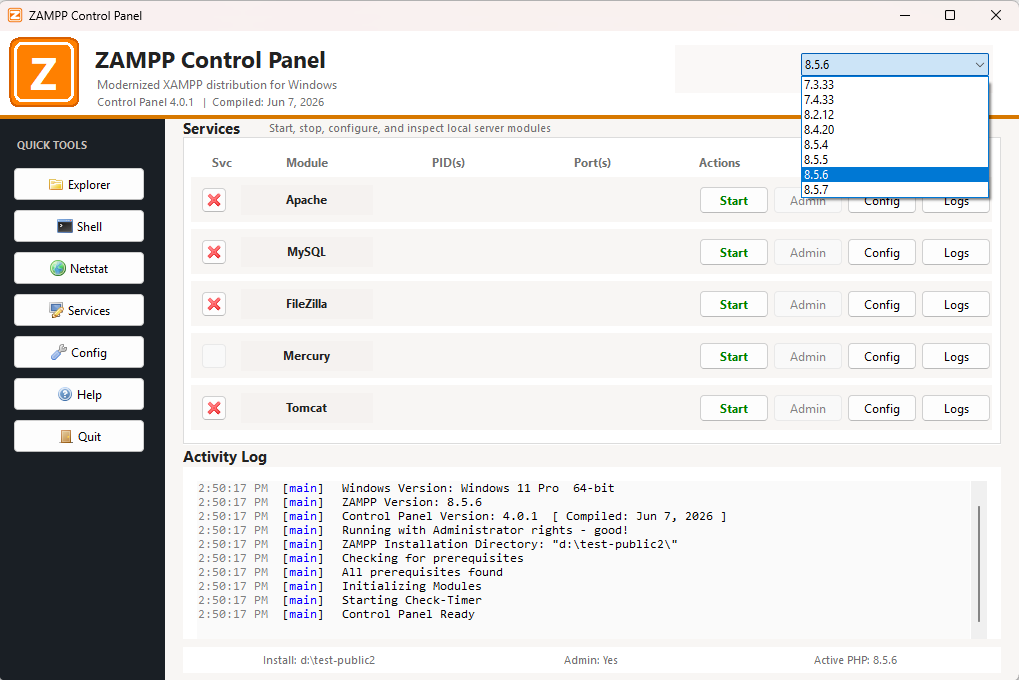Click the FileZilla Admin button
The width and height of the screenshot is (1019, 680).
[808, 304]
